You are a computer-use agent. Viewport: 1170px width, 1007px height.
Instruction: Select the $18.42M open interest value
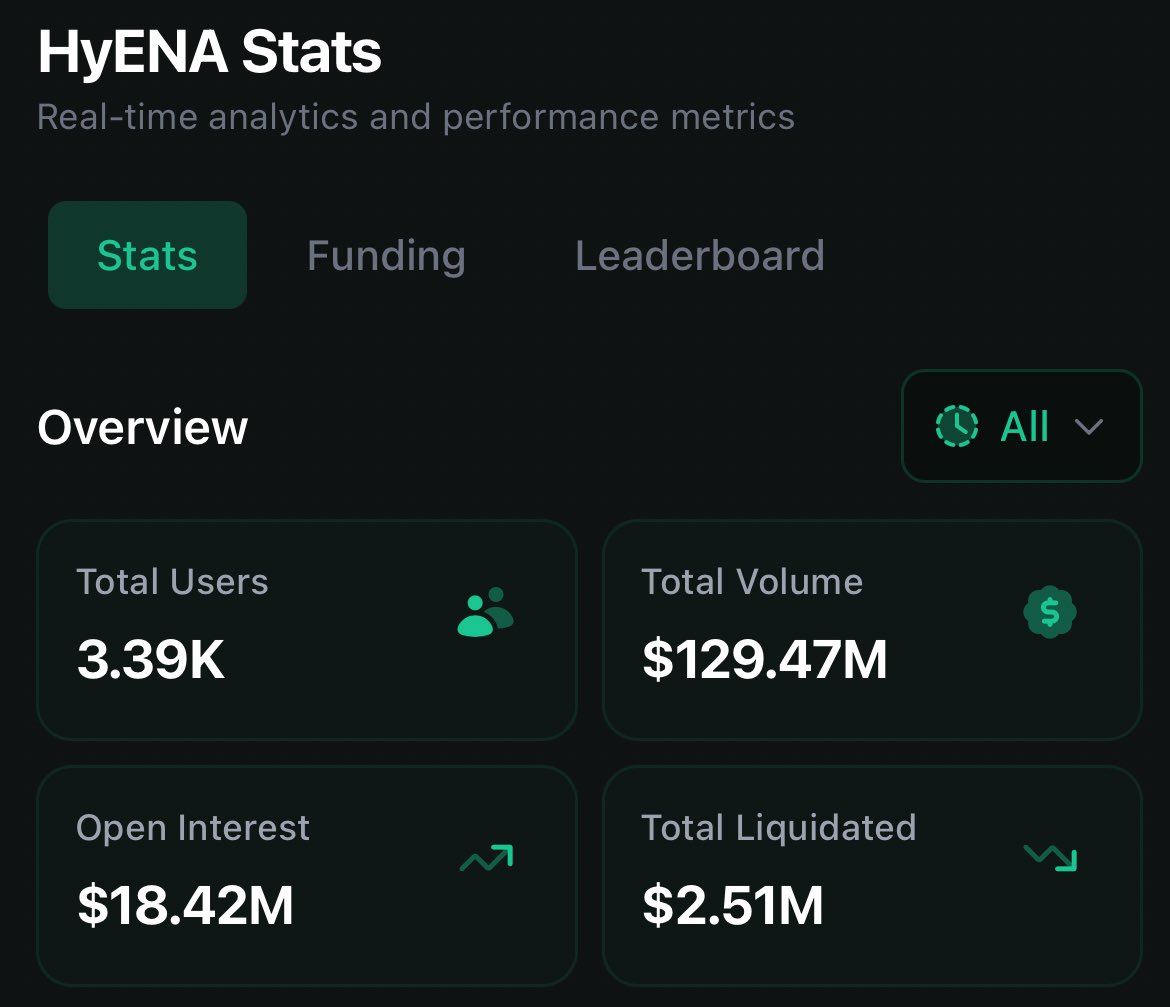(x=185, y=906)
